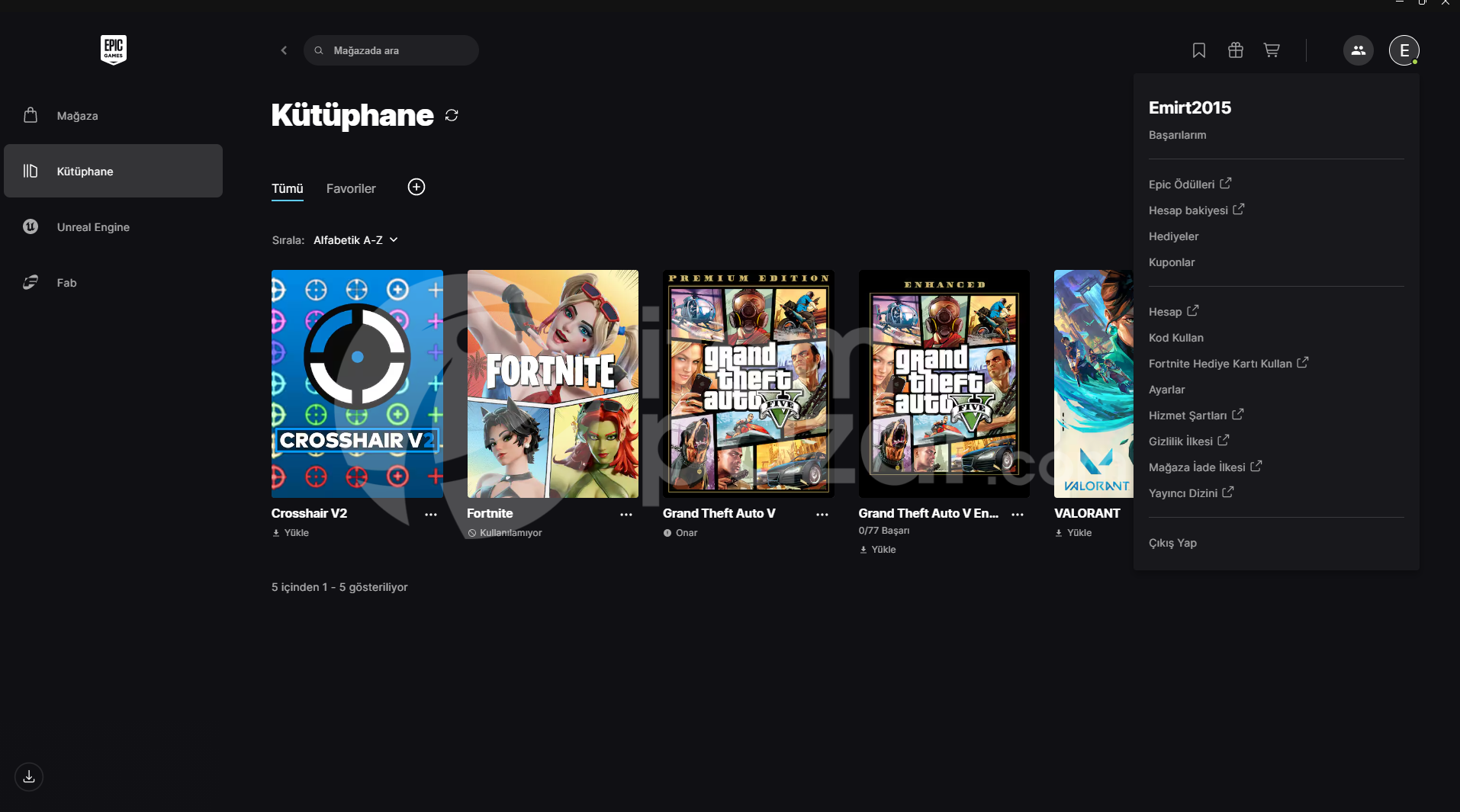Expand the Alfabetik A-Z sort dropdown
This screenshot has width=1460, height=812.
coord(355,240)
